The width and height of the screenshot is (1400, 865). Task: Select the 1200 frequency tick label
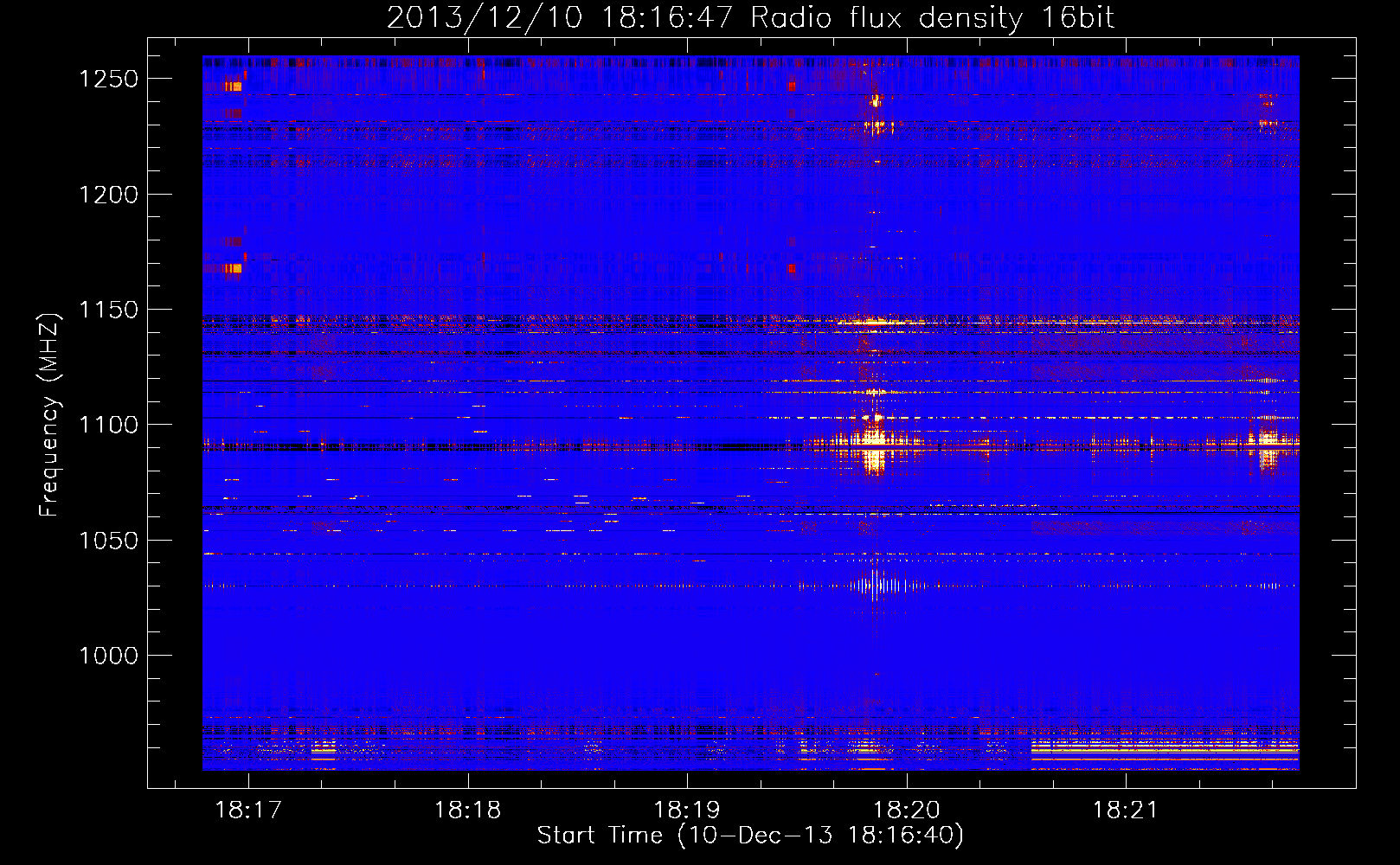click(x=108, y=195)
